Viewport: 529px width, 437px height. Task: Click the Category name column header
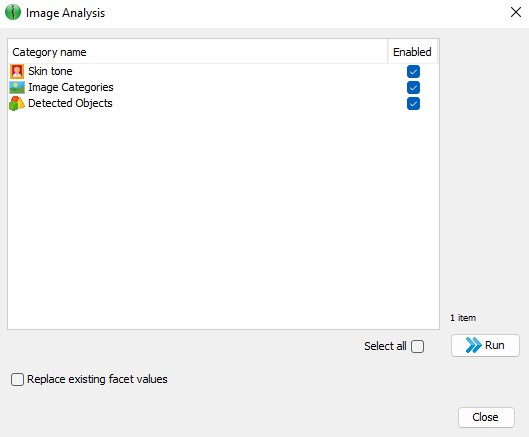[198, 52]
